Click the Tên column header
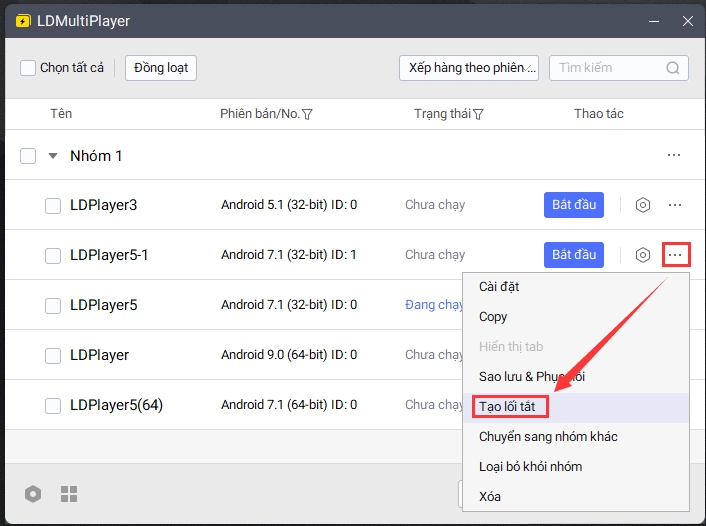Screen dimensions: 706x526 (x=61, y=113)
